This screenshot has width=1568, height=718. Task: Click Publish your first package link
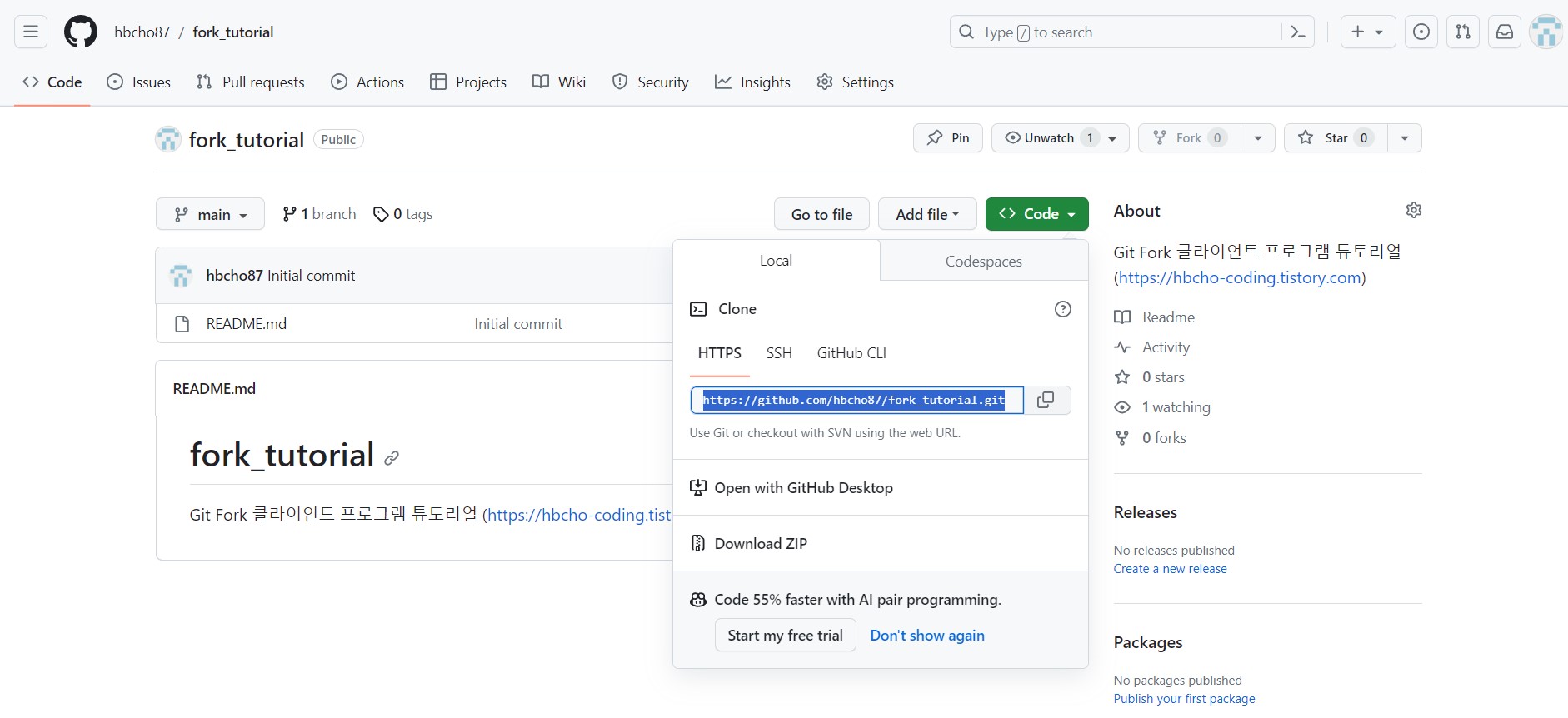click(x=1185, y=699)
